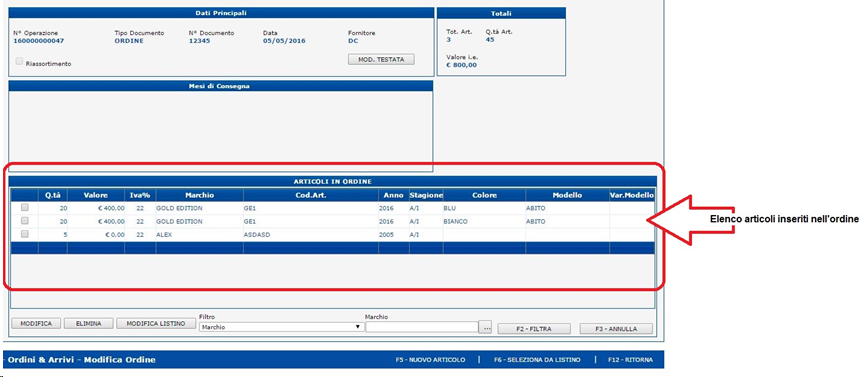The height and width of the screenshot is (377, 861).
Task: Click the ARTICOLI IN ORDINE table title
Action: click(x=333, y=181)
